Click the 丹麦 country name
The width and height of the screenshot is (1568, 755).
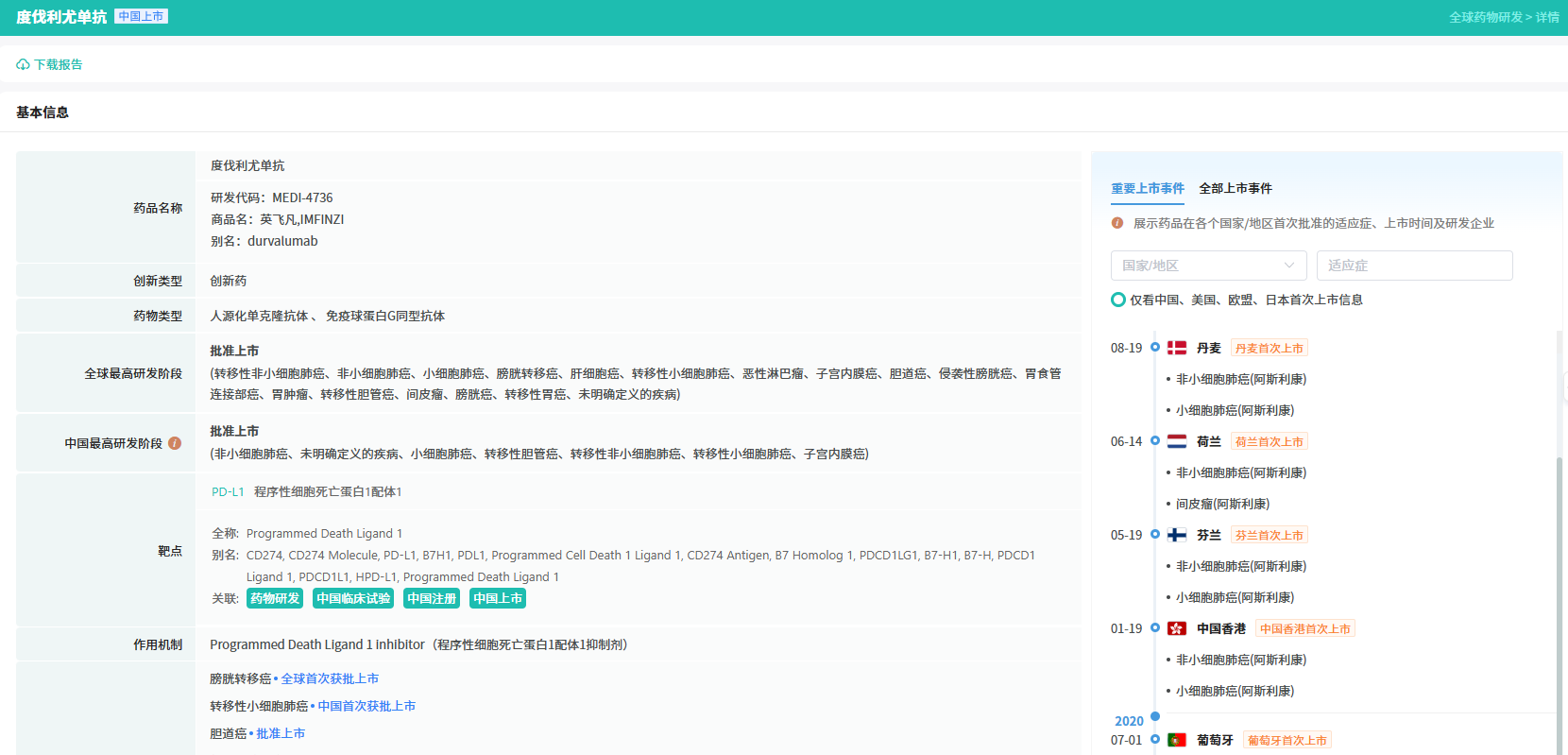click(1209, 348)
